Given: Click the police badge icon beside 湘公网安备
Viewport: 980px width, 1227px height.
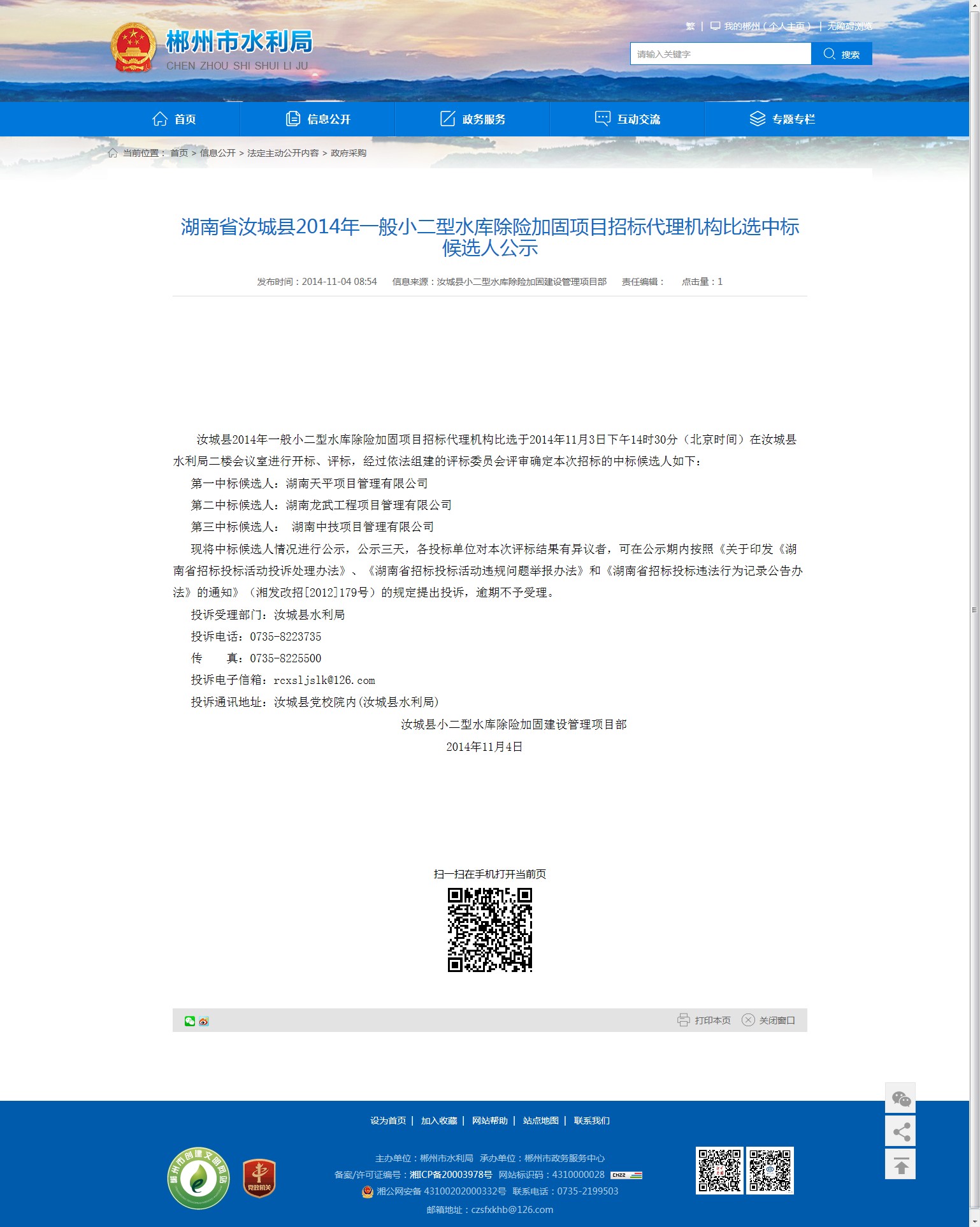Looking at the screenshot, I should (x=367, y=1191).
